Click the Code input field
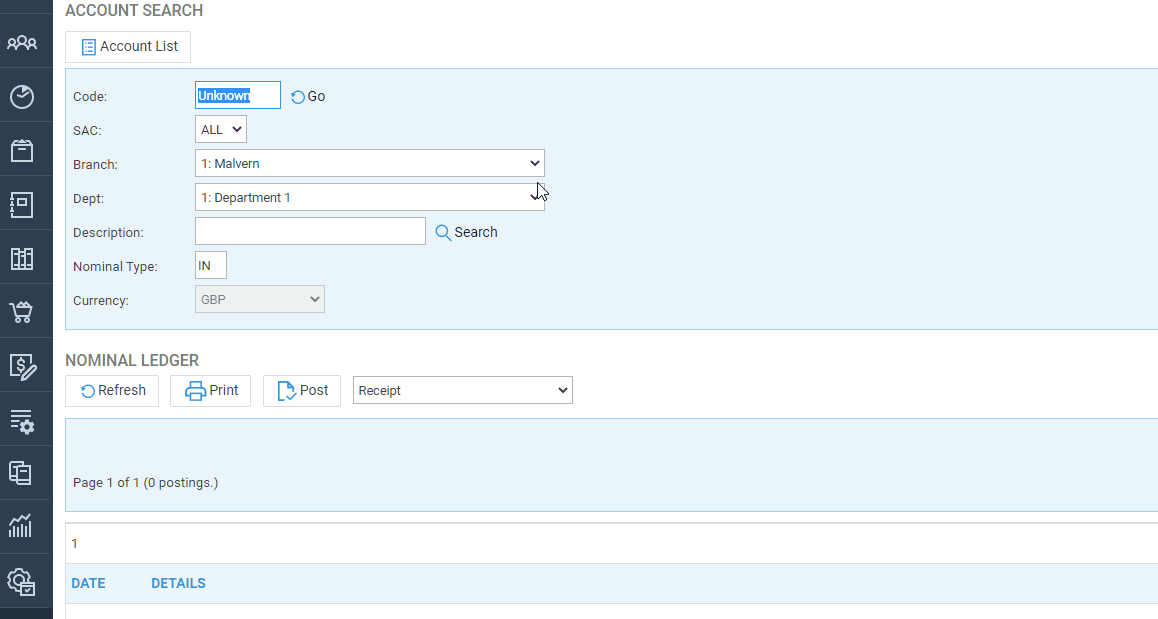 point(238,95)
